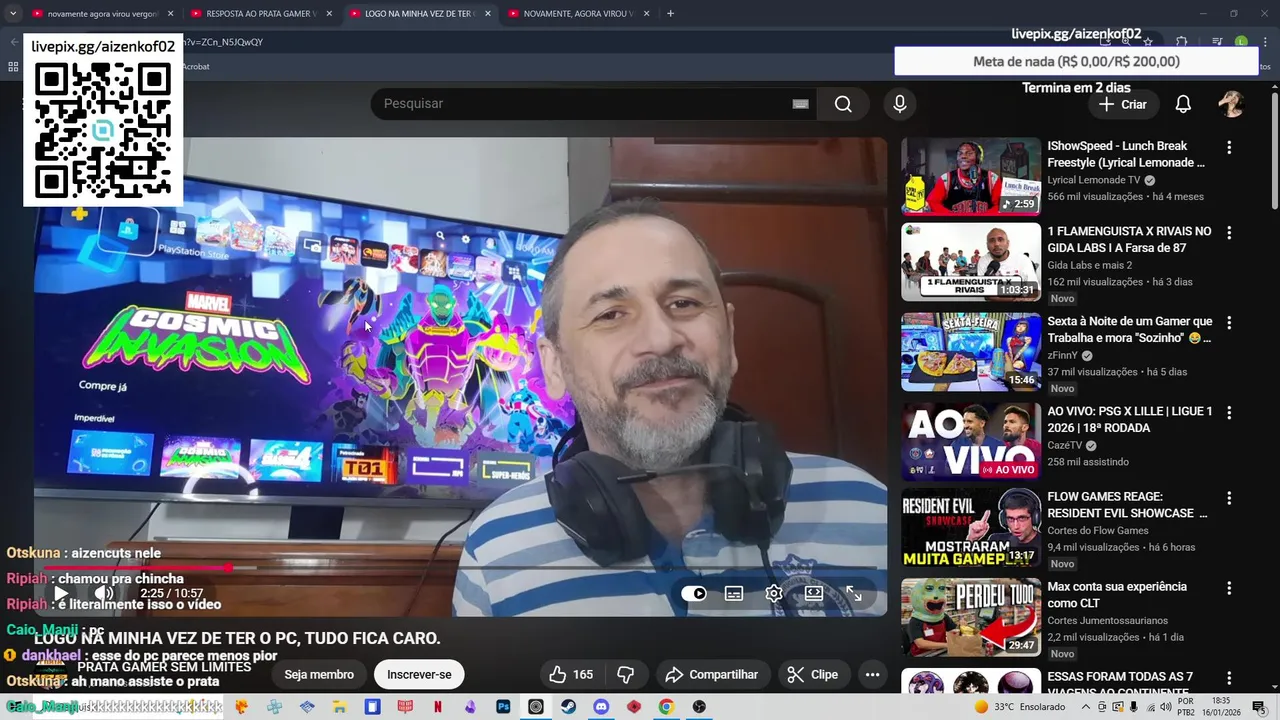Open Netflix from the taskbar
Viewport: 1280px width, 720px height.
[437, 707]
